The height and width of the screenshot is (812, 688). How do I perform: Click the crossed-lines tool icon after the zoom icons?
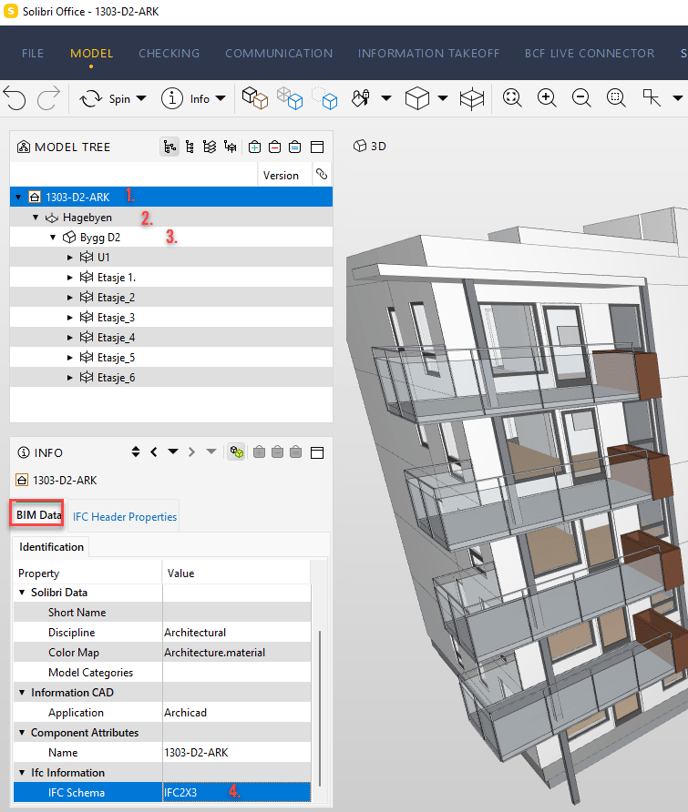point(651,97)
